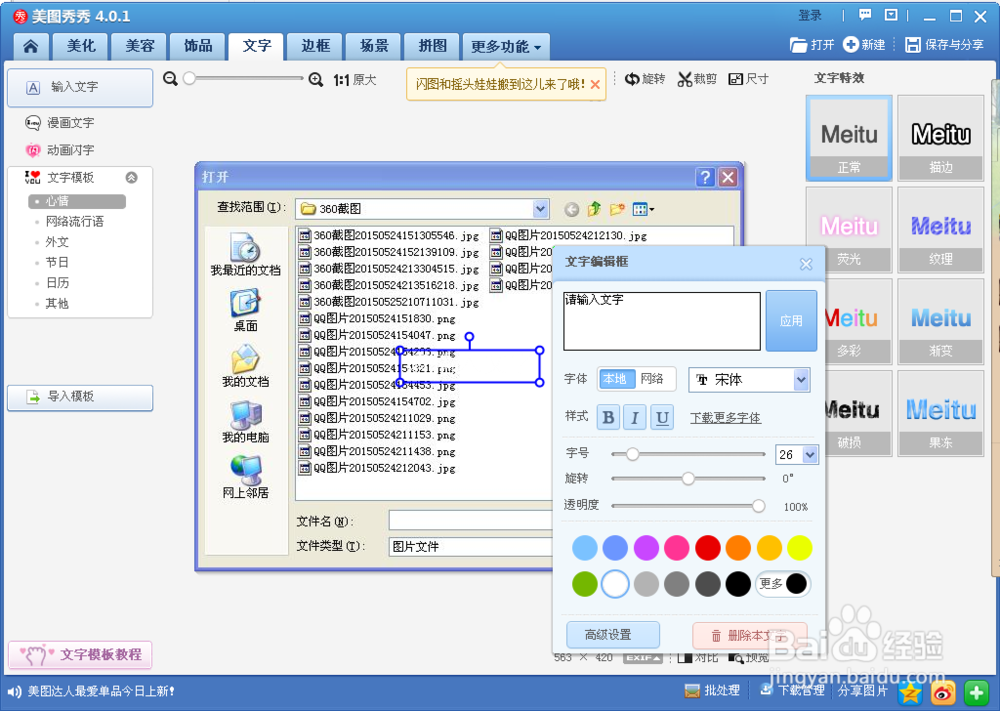Click the Weibo share icon bottom right

click(940, 692)
